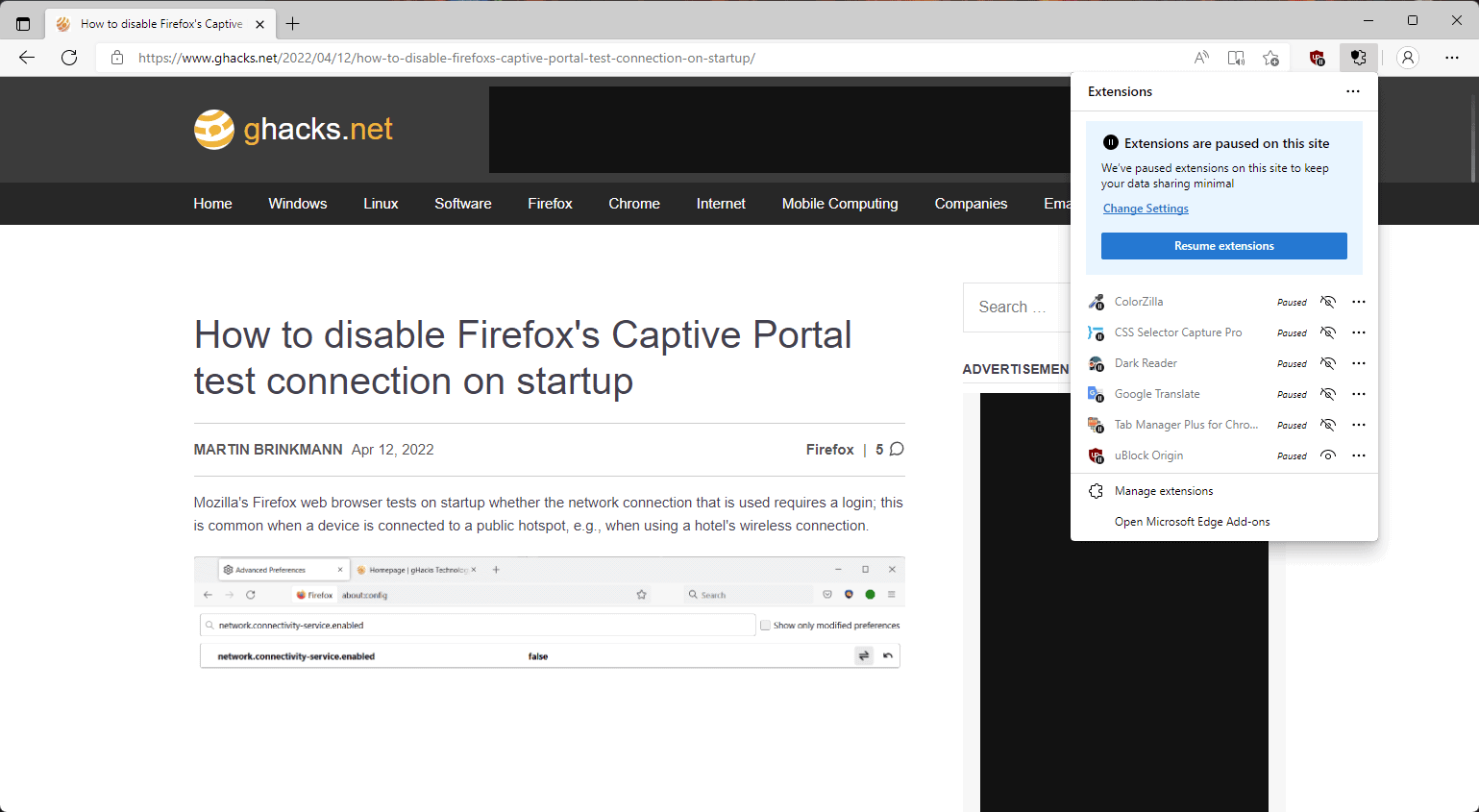Open more actions for Tab Manager Plus

[1359, 425]
